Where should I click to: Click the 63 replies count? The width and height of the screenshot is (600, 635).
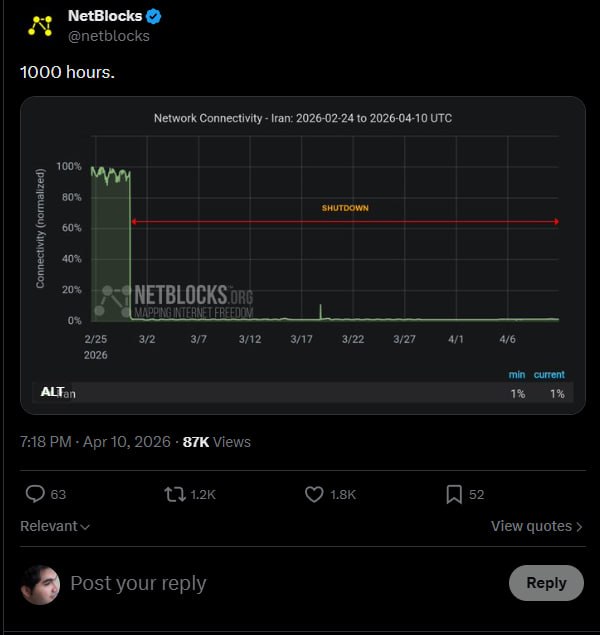[x=58, y=494]
